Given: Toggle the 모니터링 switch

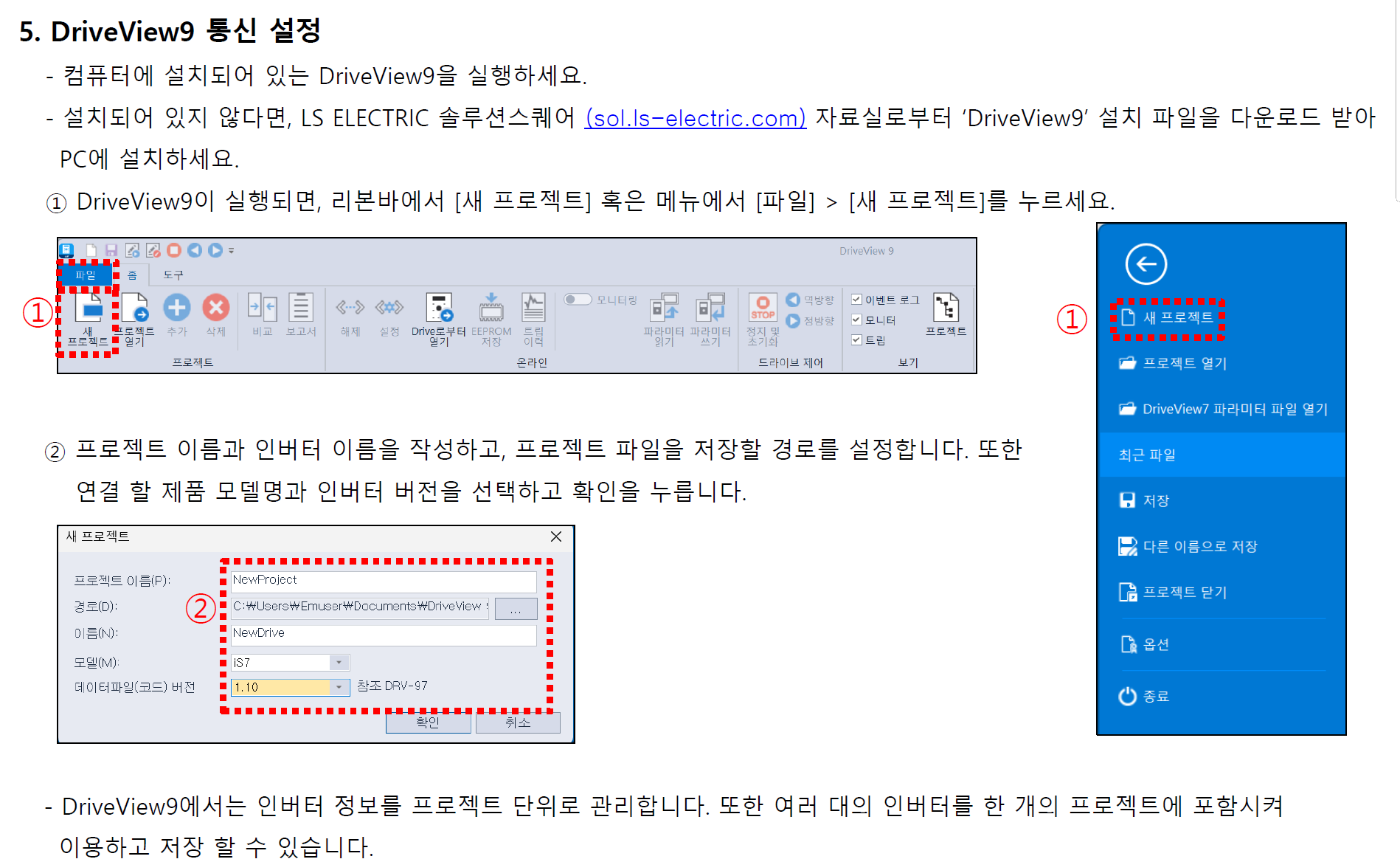Looking at the screenshot, I should [578, 298].
